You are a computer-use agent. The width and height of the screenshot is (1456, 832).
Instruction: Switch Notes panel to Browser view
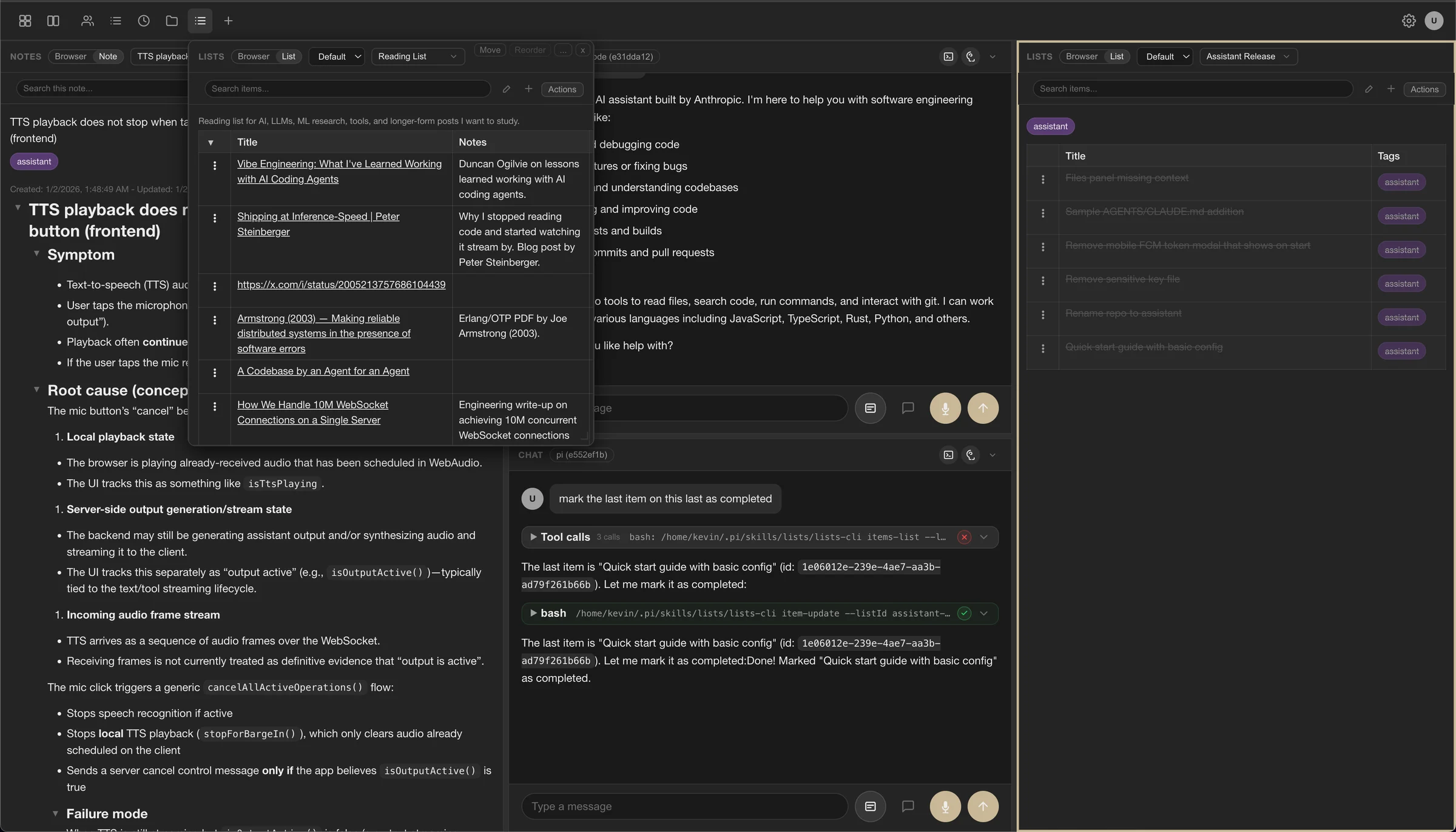(70, 56)
